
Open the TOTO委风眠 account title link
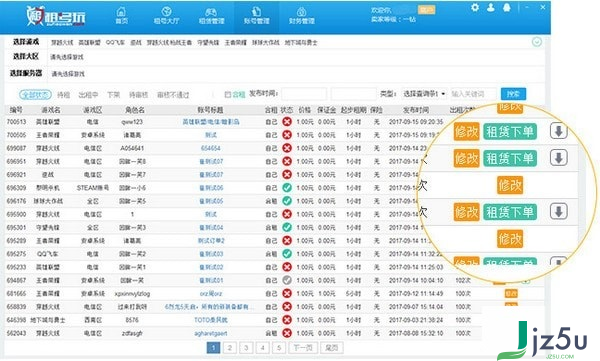[x=210, y=320]
